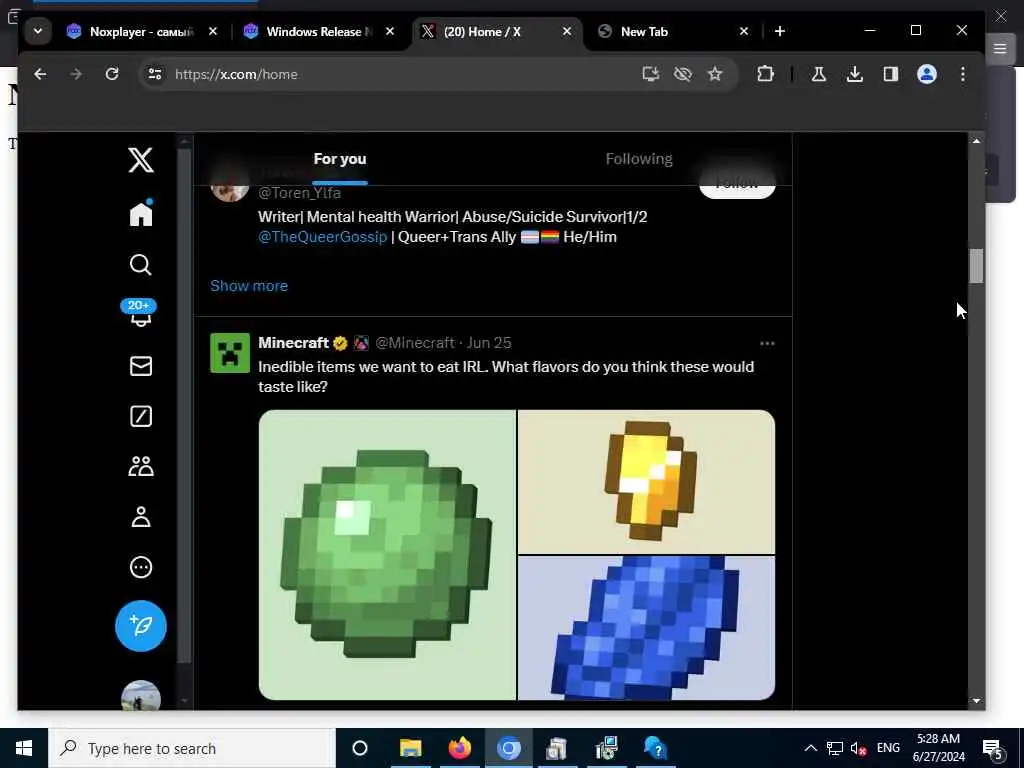This screenshot has height=768, width=1024.
Task: Open muted volume tray icon
Action: pos(859,748)
